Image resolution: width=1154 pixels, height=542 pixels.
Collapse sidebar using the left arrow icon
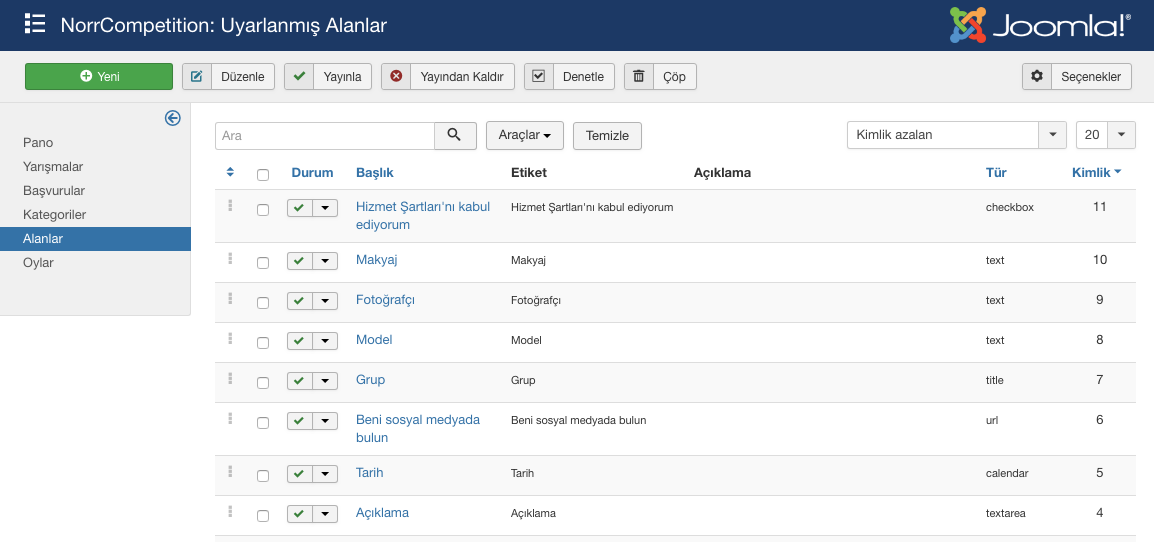point(173,118)
